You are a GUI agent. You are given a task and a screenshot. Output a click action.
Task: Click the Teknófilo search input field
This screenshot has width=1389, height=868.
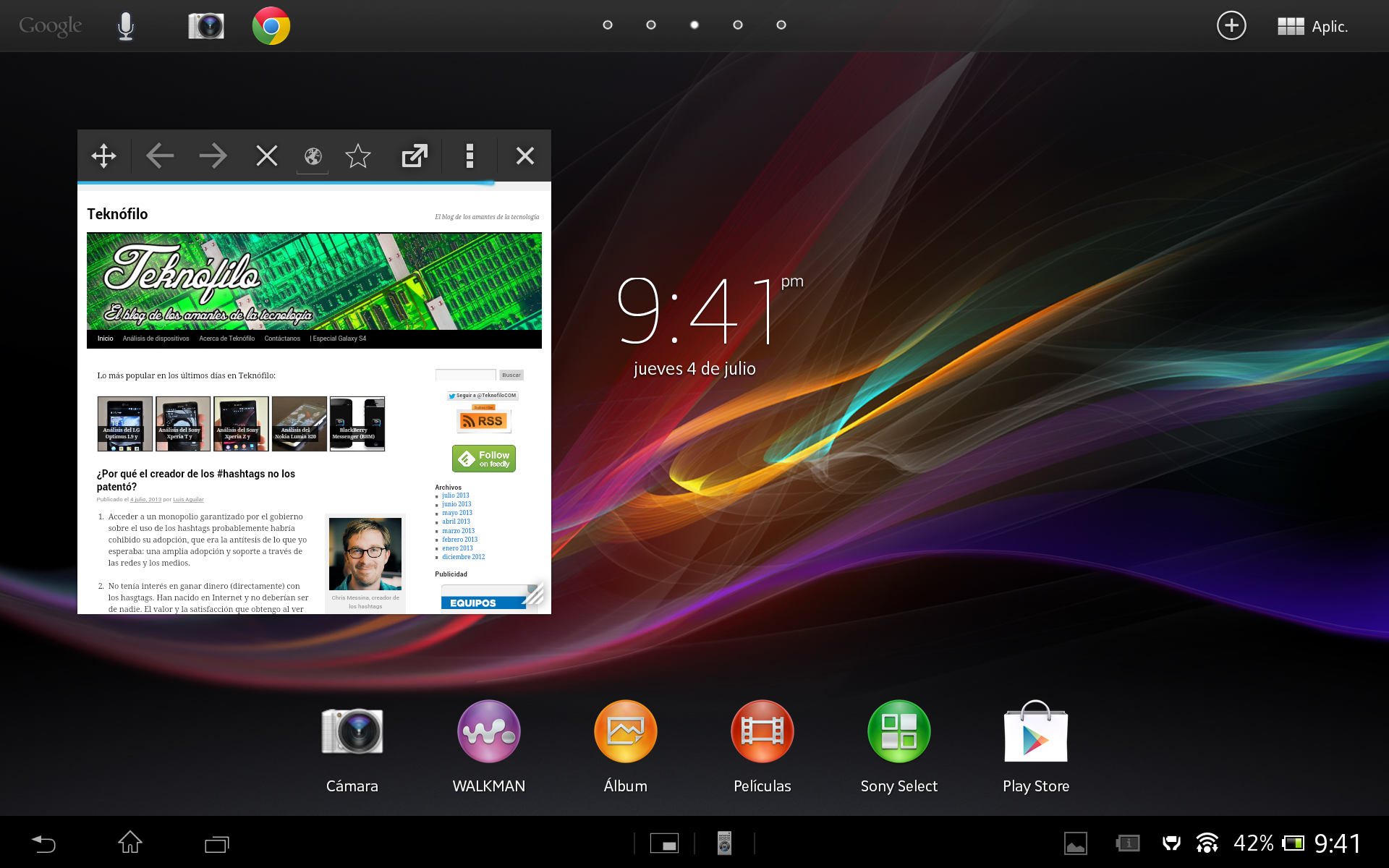pos(465,375)
